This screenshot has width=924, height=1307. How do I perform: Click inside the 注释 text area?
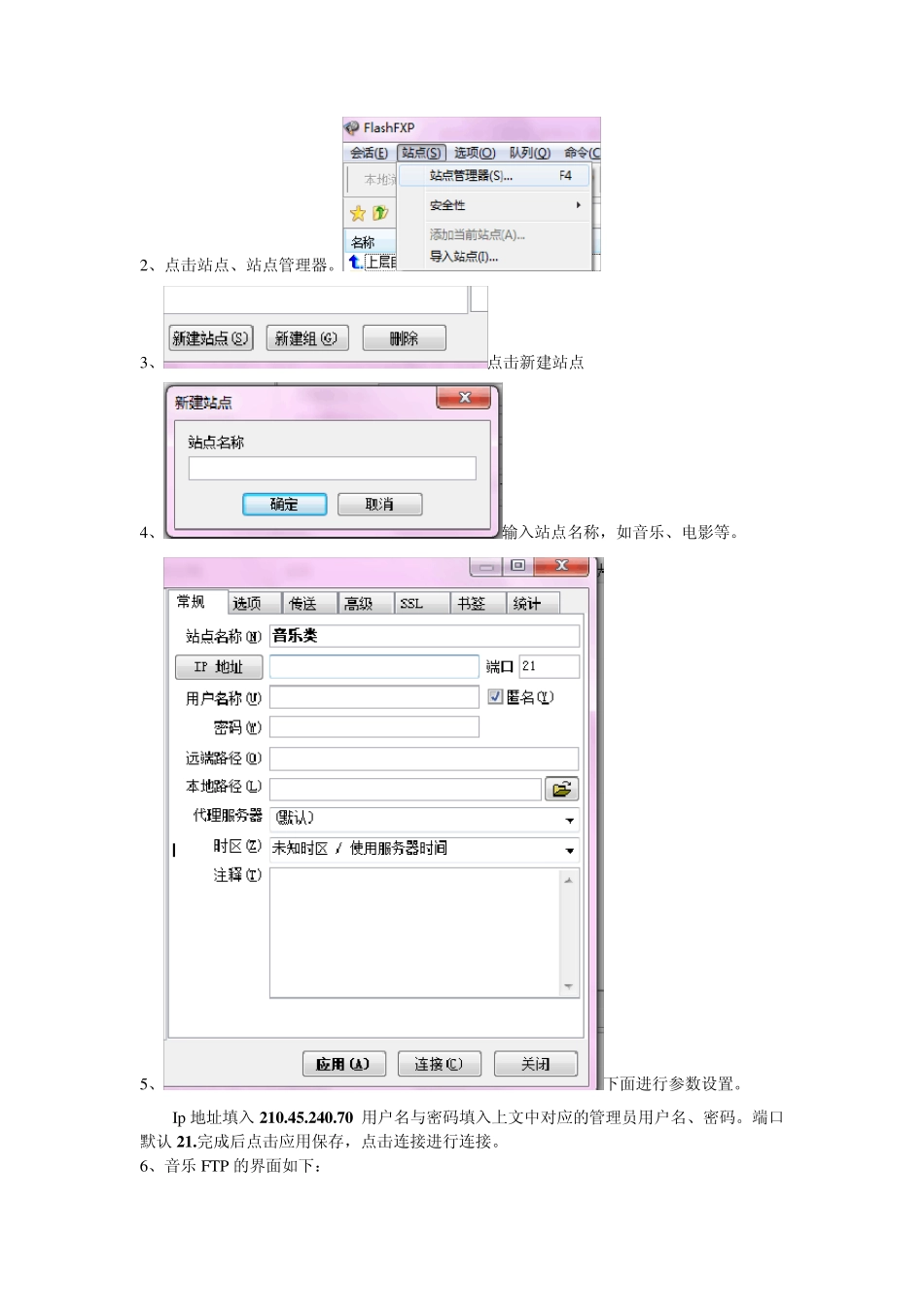pyautogui.click(x=415, y=933)
